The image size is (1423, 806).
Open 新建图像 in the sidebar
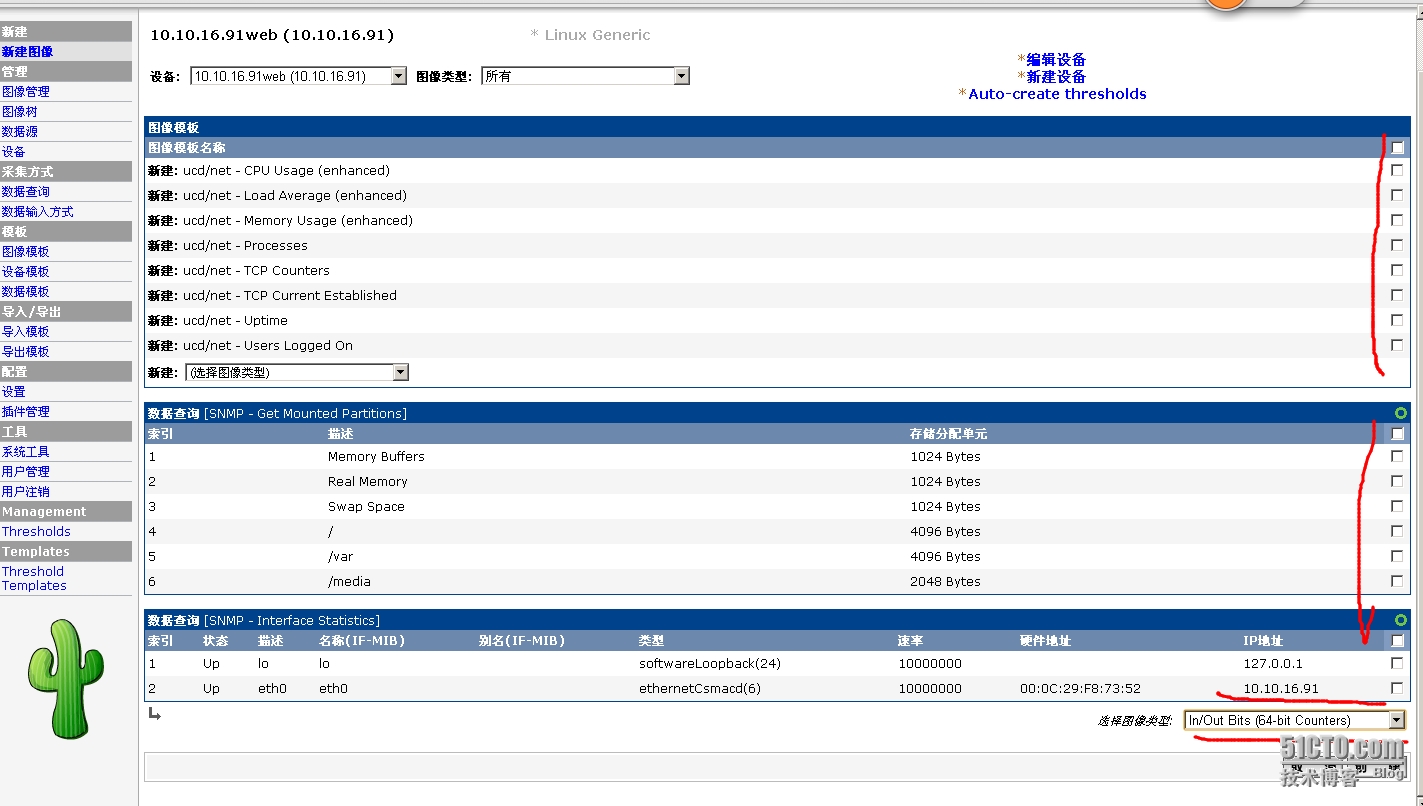28,51
